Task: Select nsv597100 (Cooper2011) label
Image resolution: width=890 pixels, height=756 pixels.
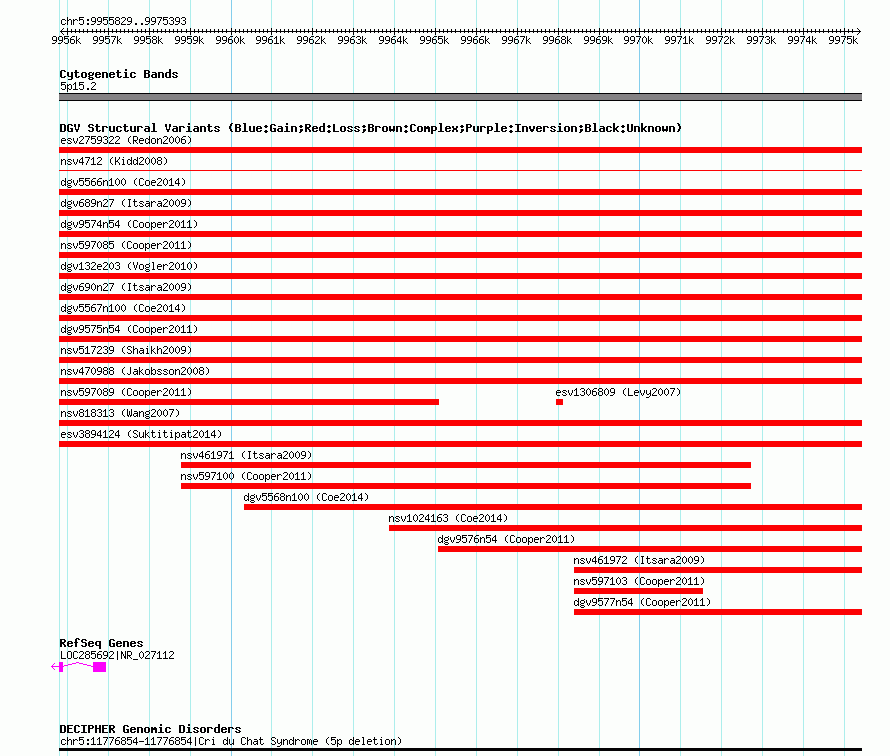Action: (x=246, y=476)
